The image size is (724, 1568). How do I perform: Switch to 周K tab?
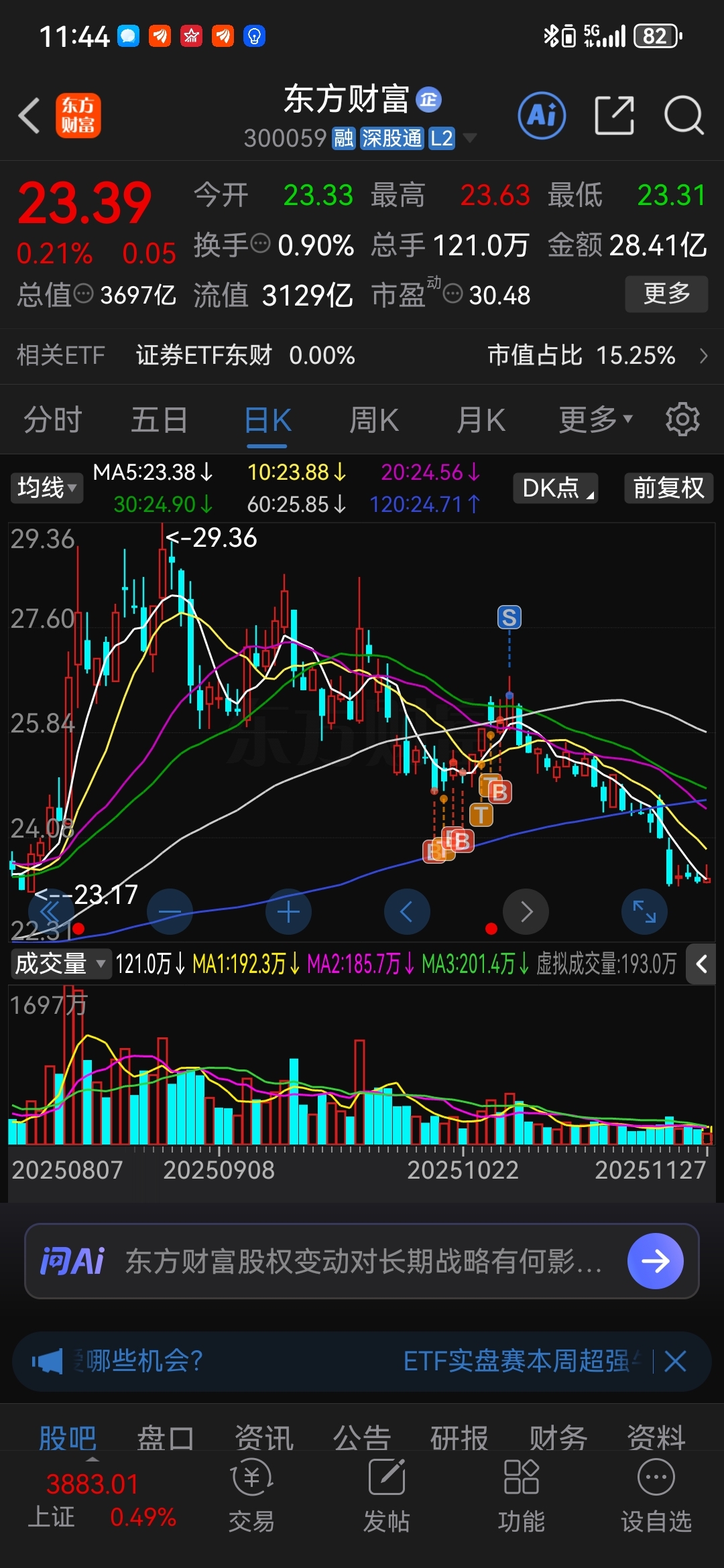point(374,420)
